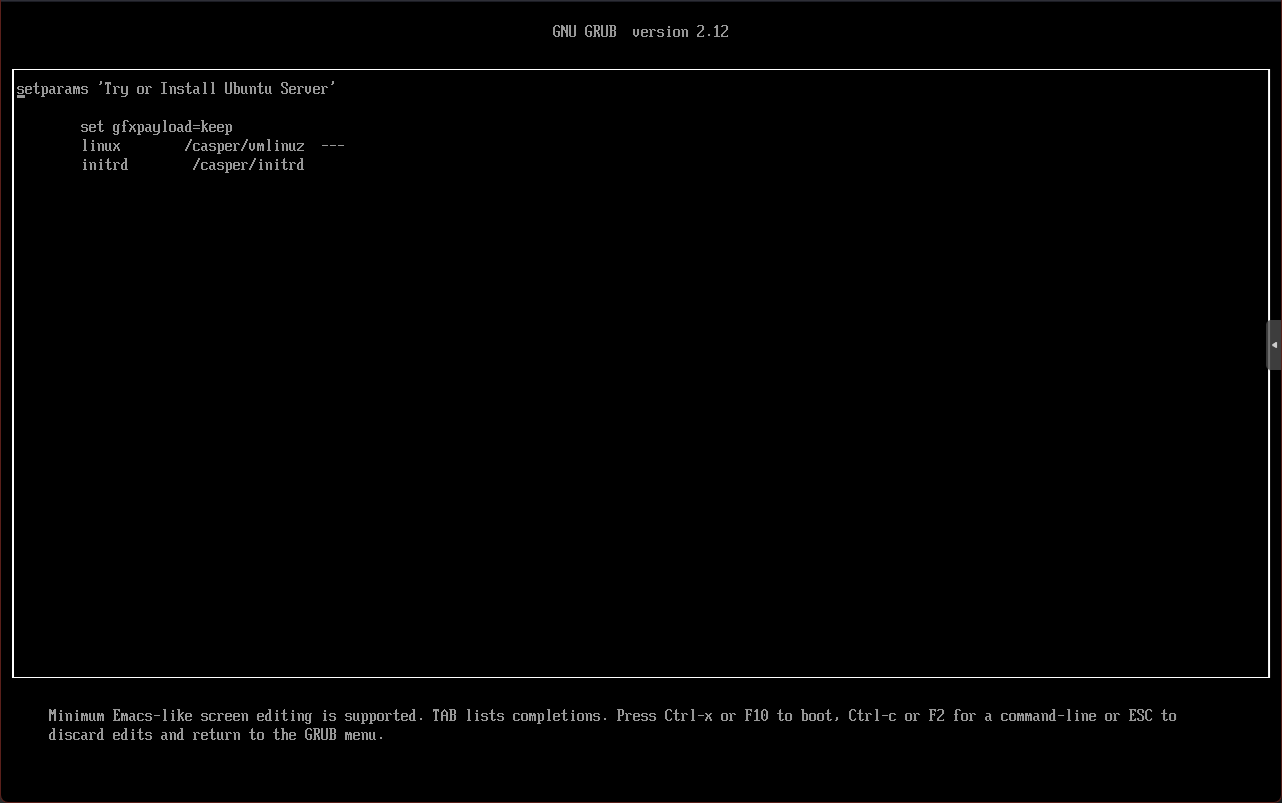Click the '---' after vmlinuz
The width and height of the screenshot is (1282, 803).
(333, 146)
